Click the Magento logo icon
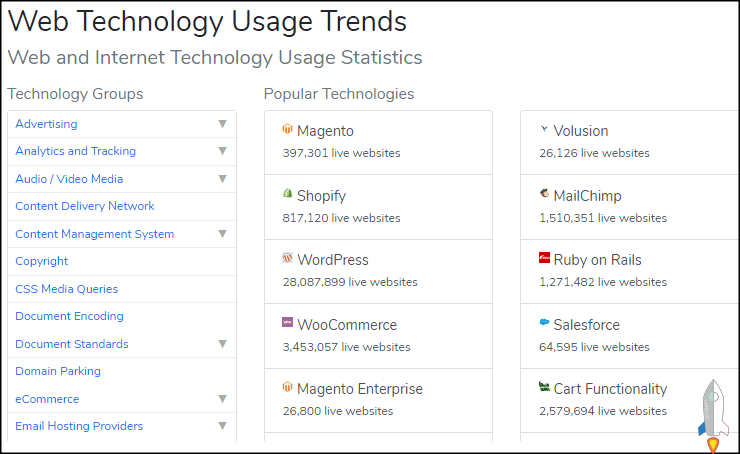 pos(287,130)
